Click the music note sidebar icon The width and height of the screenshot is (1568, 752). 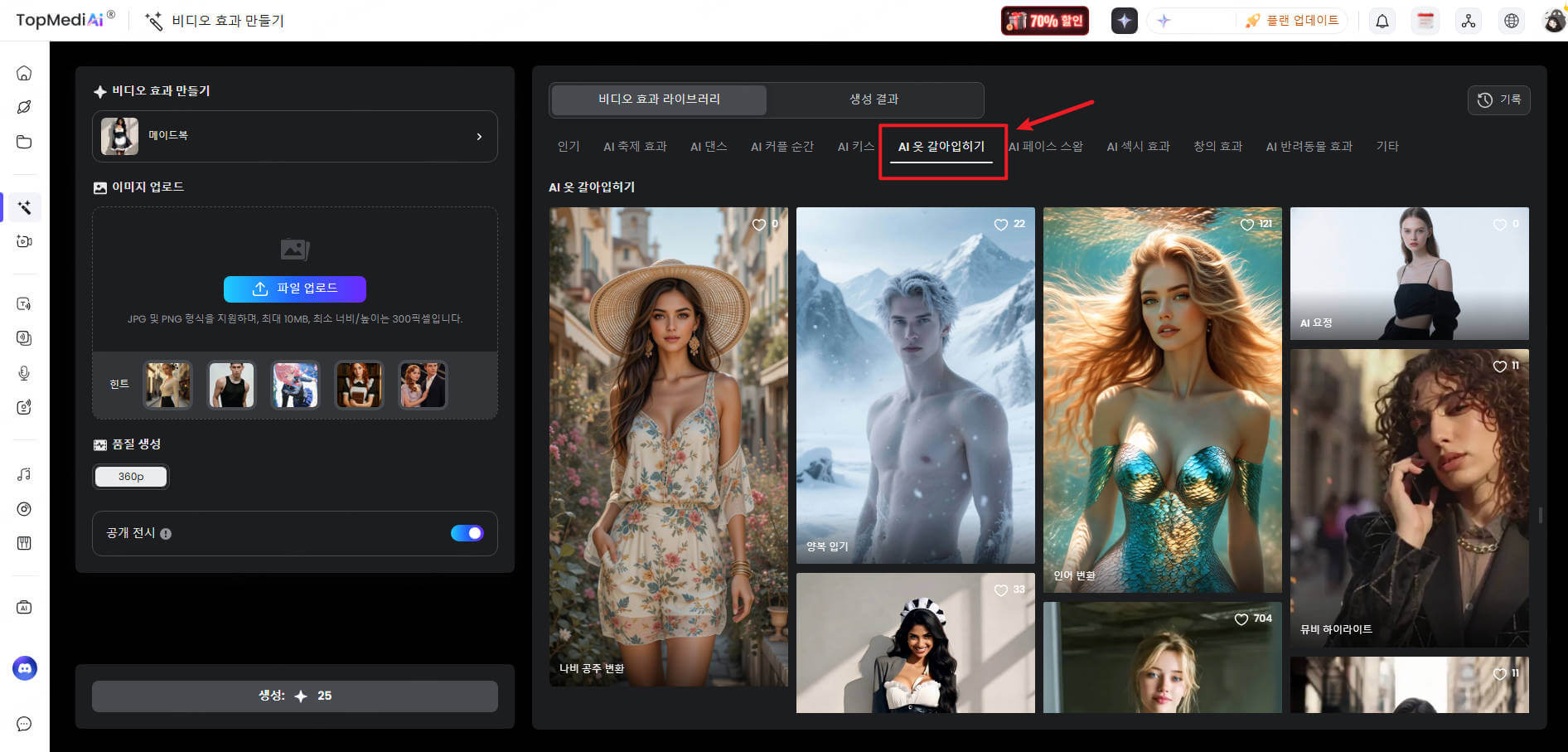pos(24,474)
